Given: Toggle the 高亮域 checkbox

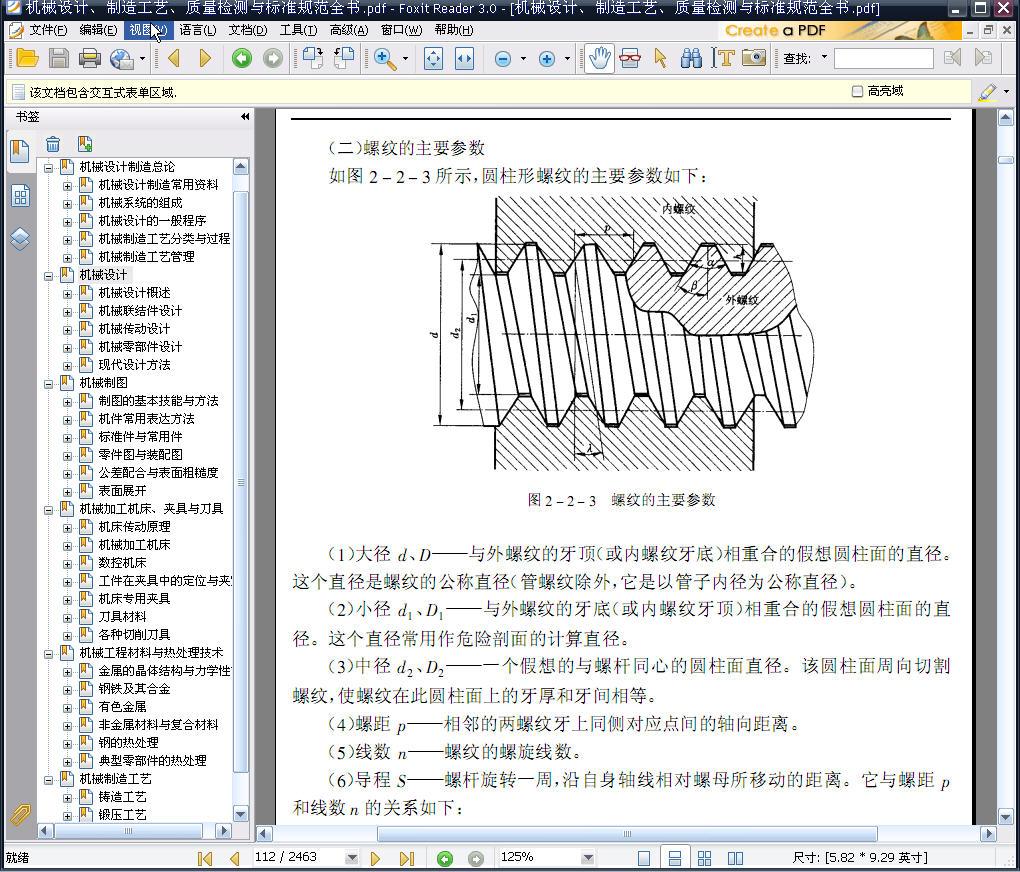Looking at the screenshot, I should (x=857, y=91).
